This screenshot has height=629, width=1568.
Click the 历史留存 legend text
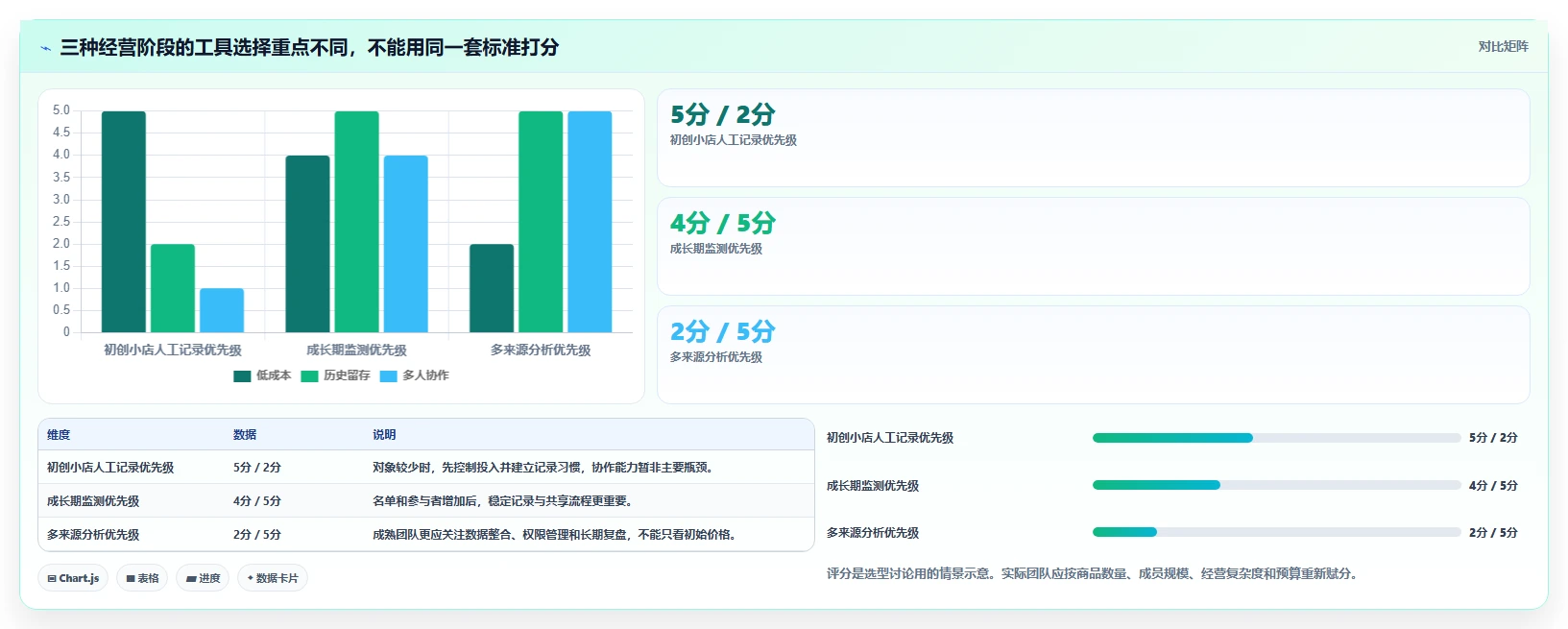(347, 375)
